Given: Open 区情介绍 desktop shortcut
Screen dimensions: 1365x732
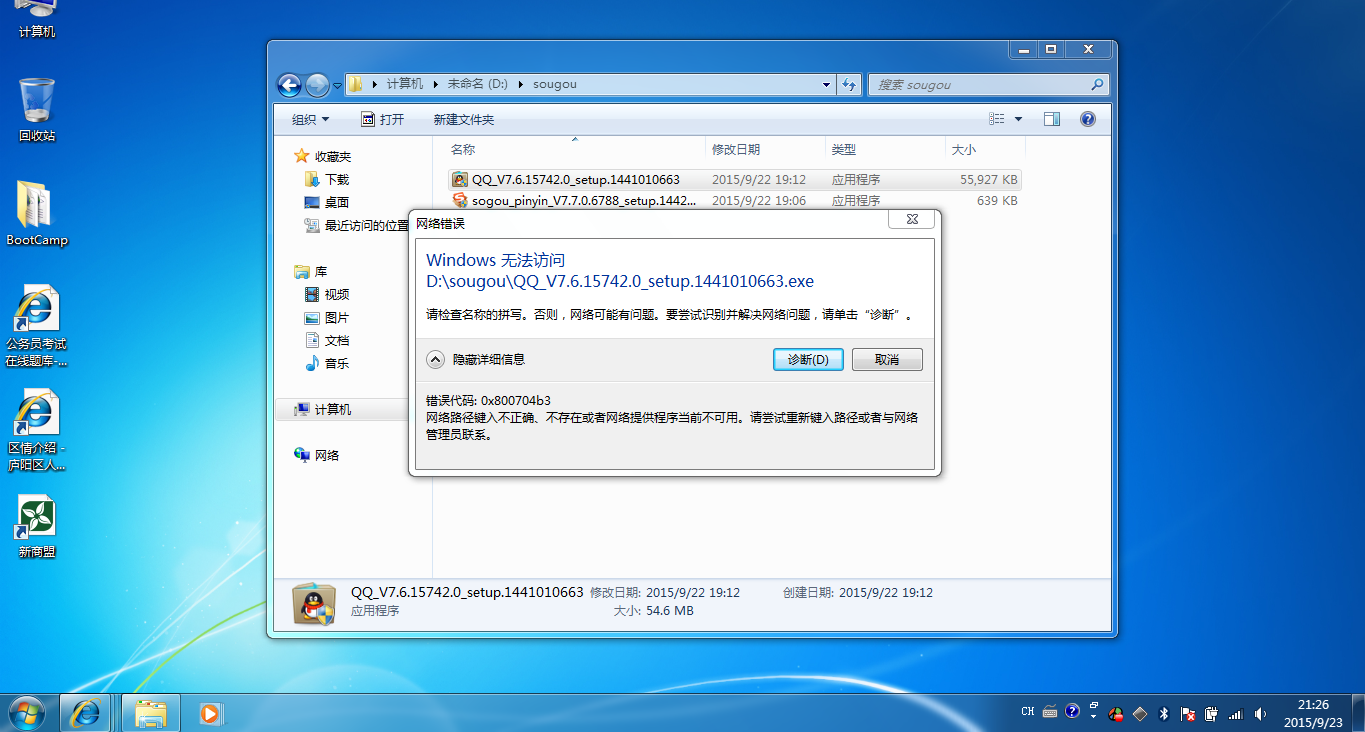Looking at the screenshot, I should 37,431.
